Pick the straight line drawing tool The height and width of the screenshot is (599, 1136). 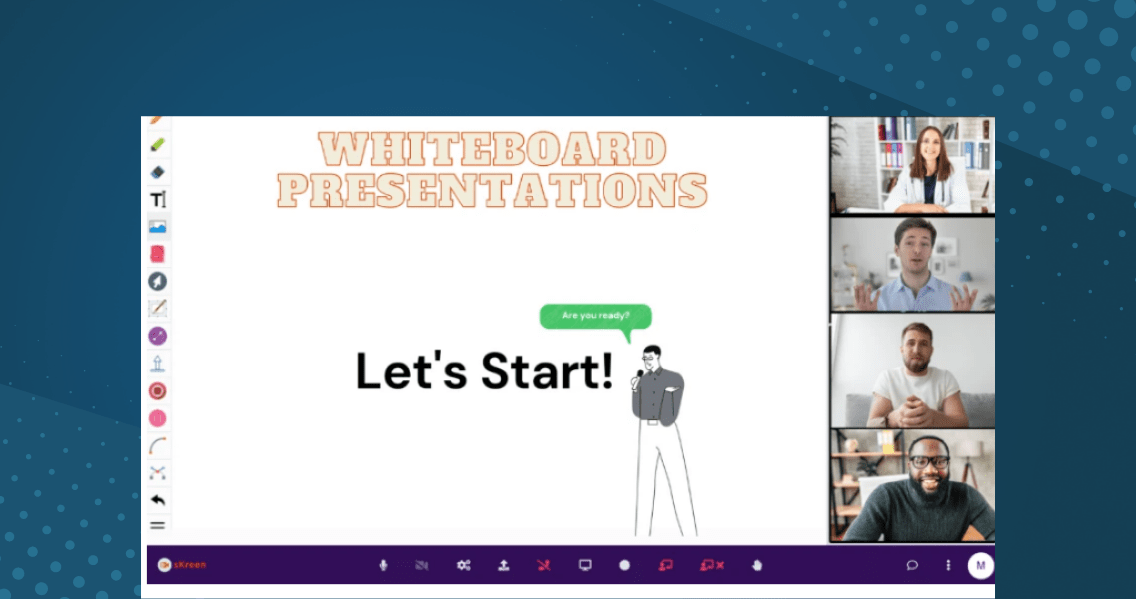click(x=158, y=308)
